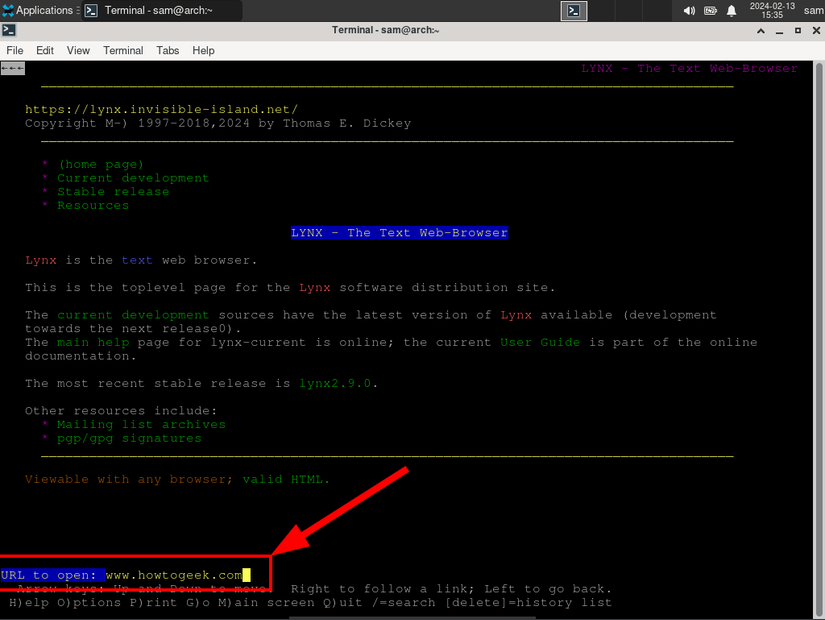The width and height of the screenshot is (825, 620).
Task: Click the 'Current development' link
Action: 133,178
